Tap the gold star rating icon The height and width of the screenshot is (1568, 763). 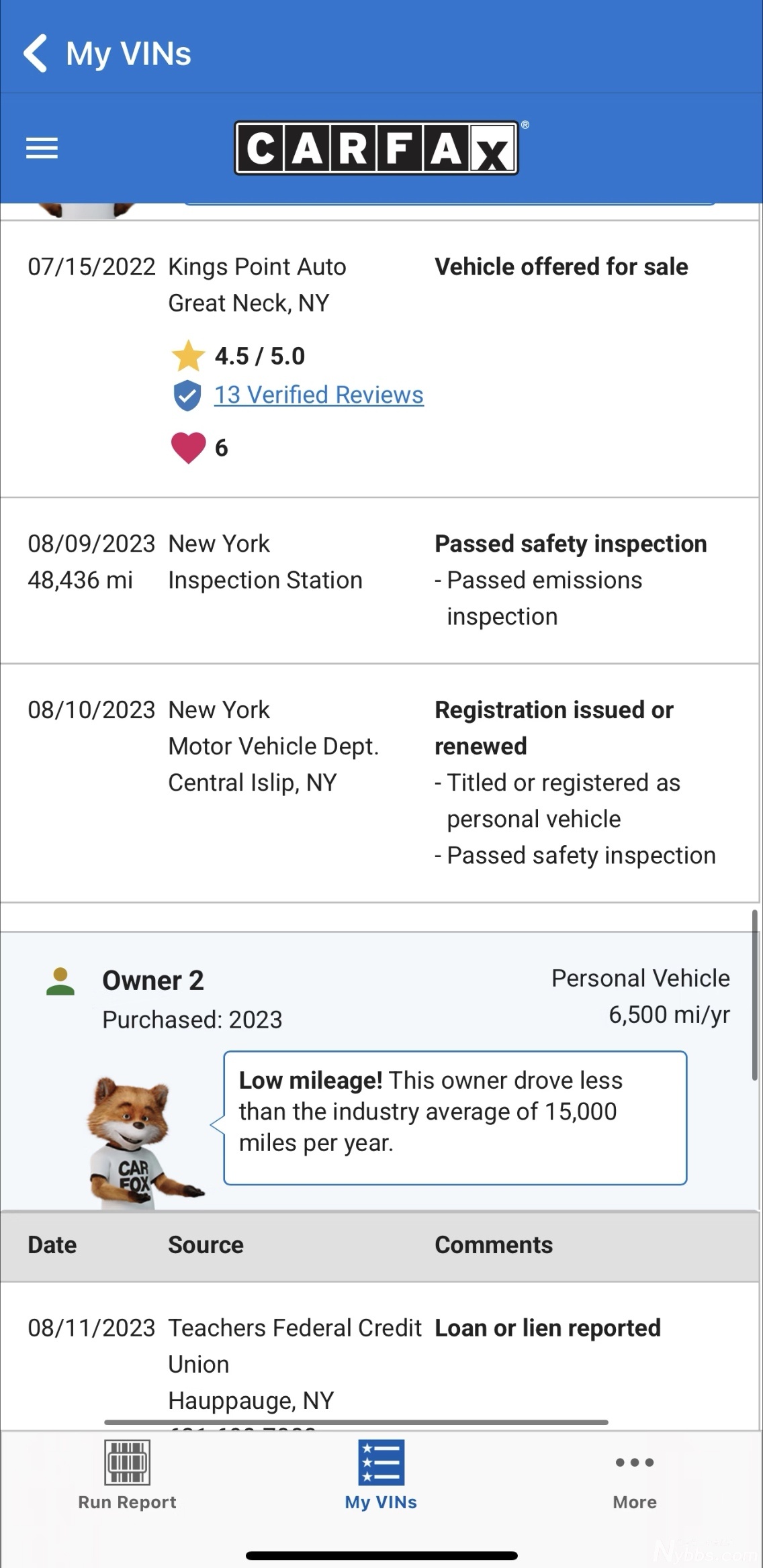pyautogui.click(x=188, y=356)
